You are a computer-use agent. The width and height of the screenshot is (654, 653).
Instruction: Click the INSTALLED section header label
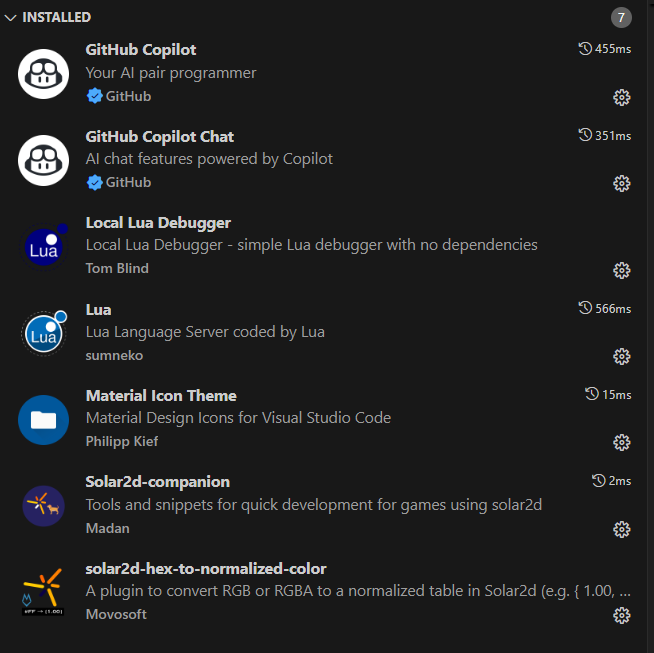point(56,17)
